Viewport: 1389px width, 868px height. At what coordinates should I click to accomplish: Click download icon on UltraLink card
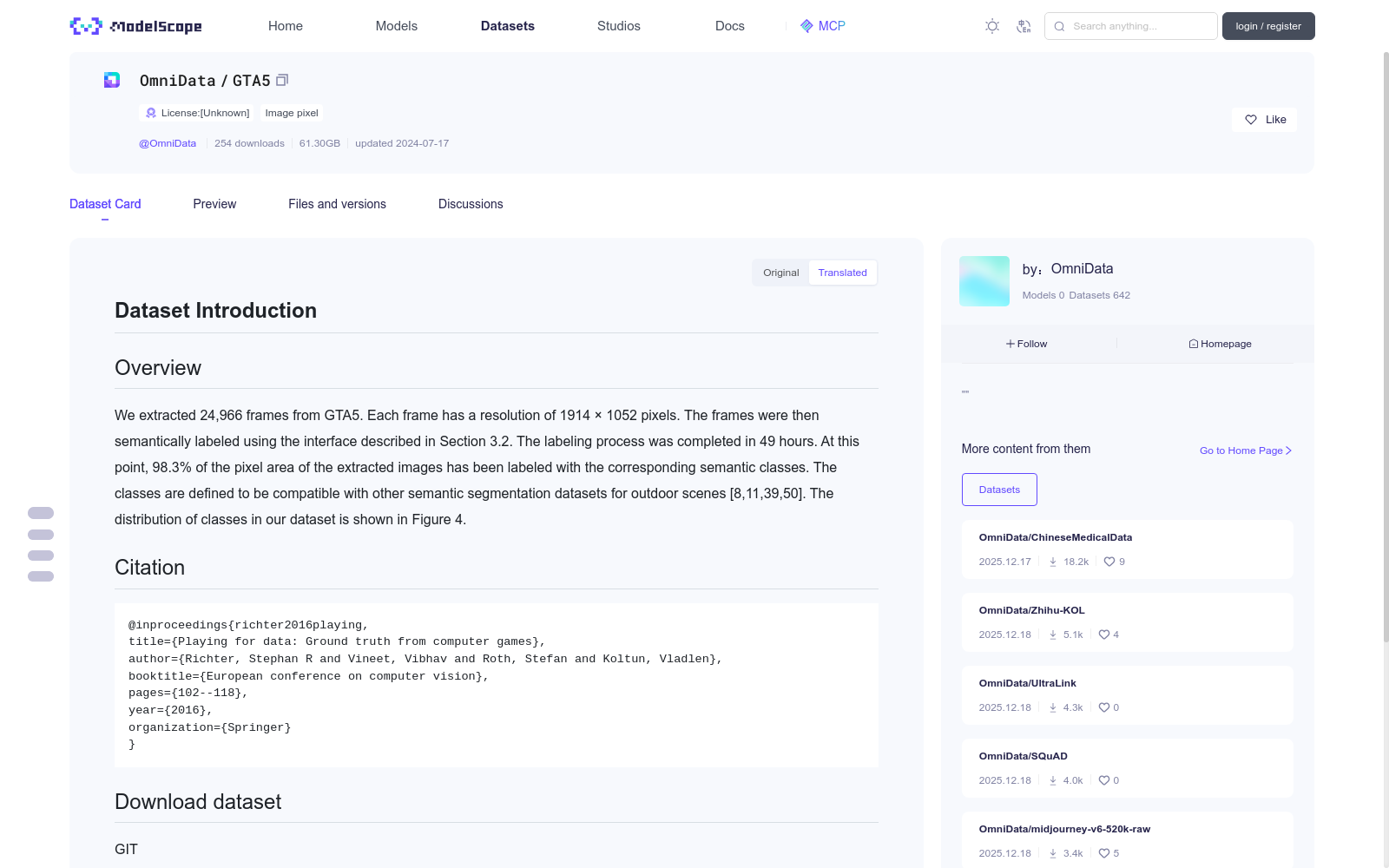tap(1053, 707)
